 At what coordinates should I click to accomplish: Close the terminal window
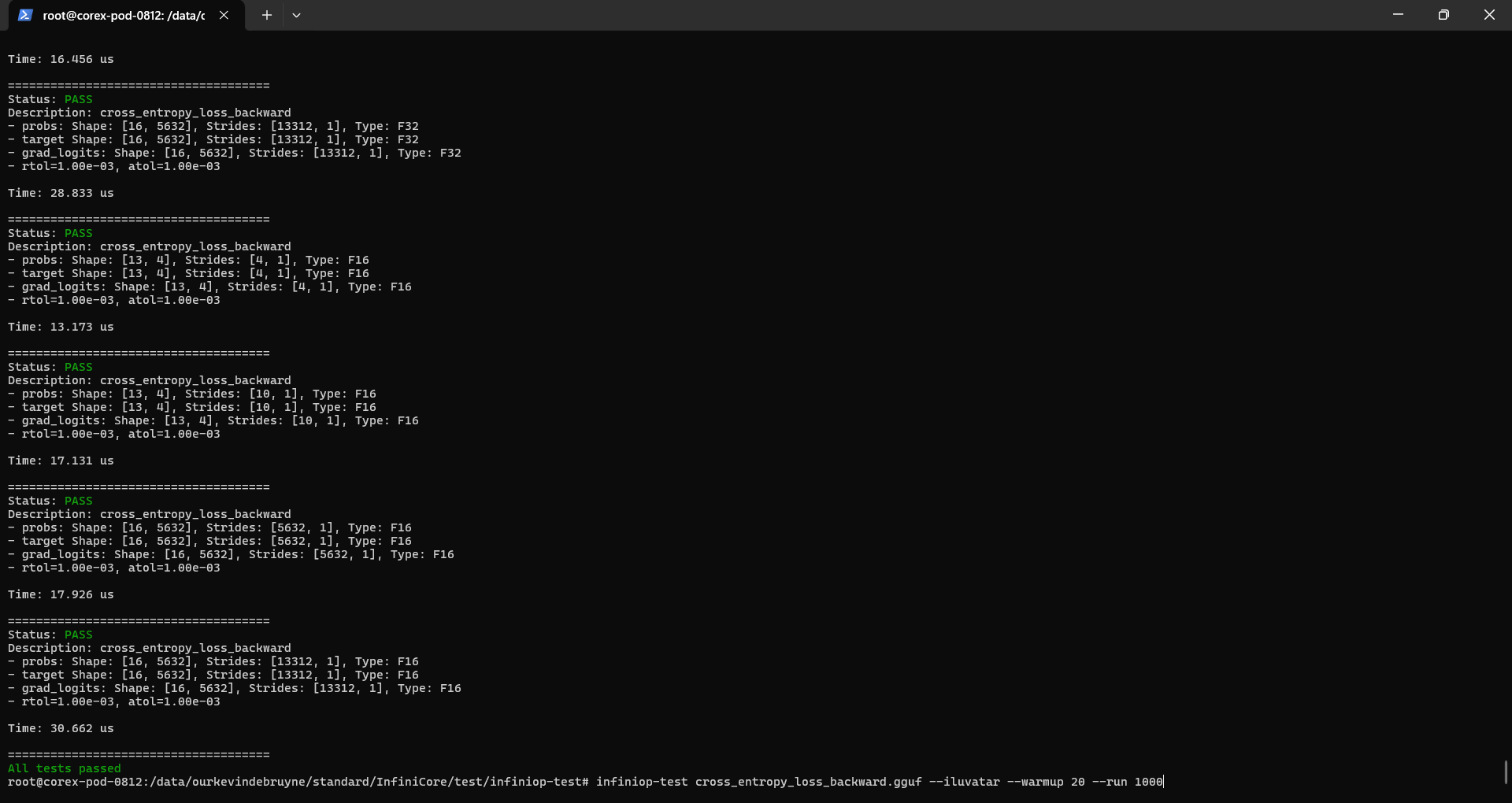coord(1489,15)
